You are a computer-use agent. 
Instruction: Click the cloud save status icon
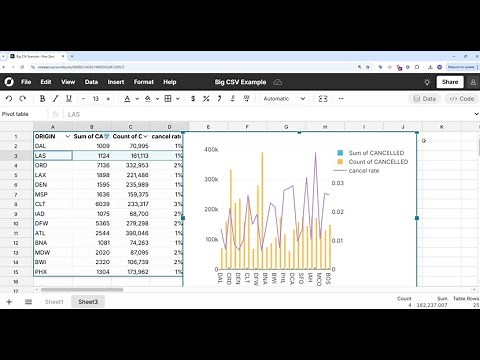pos(278,82)
